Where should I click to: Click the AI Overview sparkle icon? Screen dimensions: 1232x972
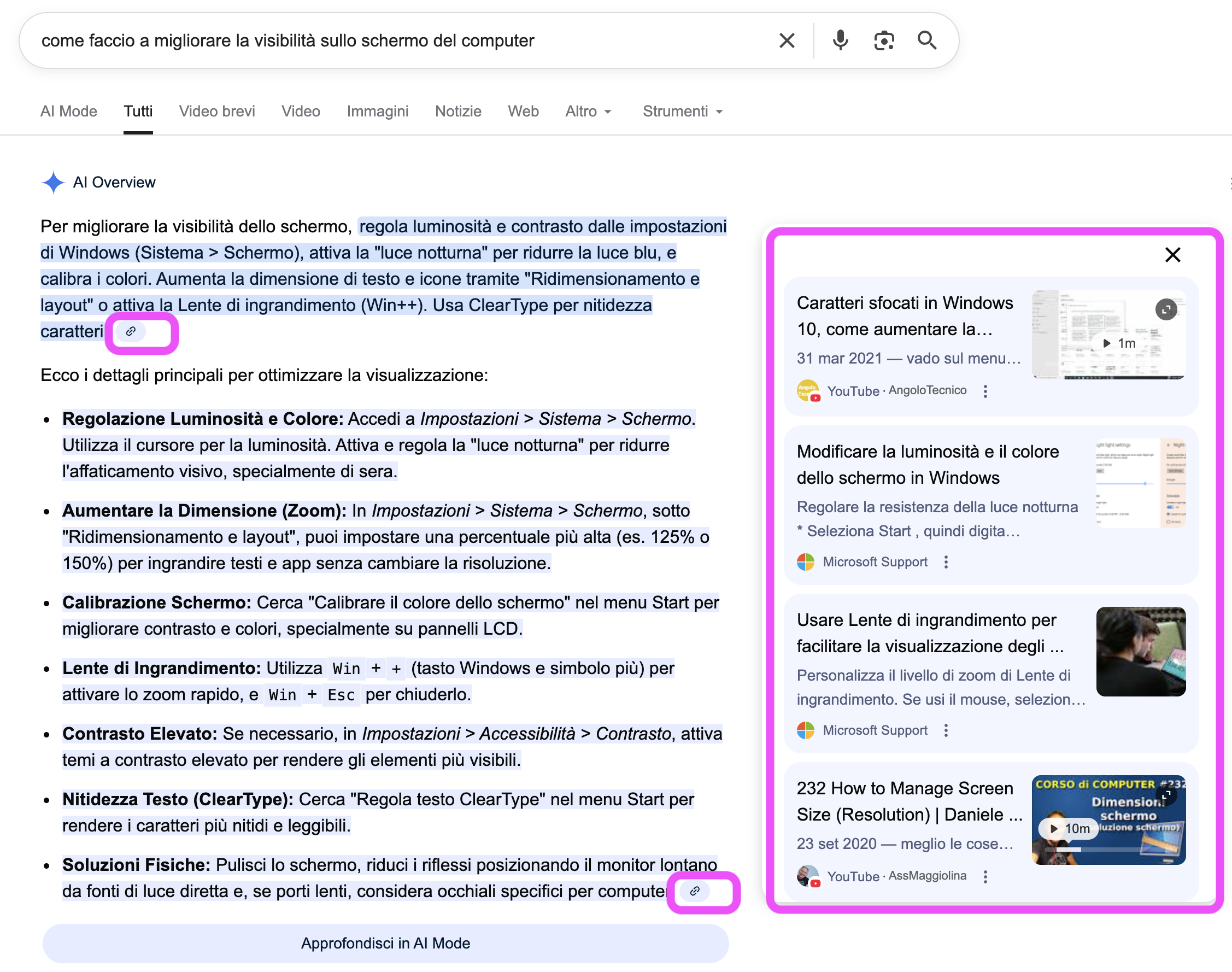[53, 182]
